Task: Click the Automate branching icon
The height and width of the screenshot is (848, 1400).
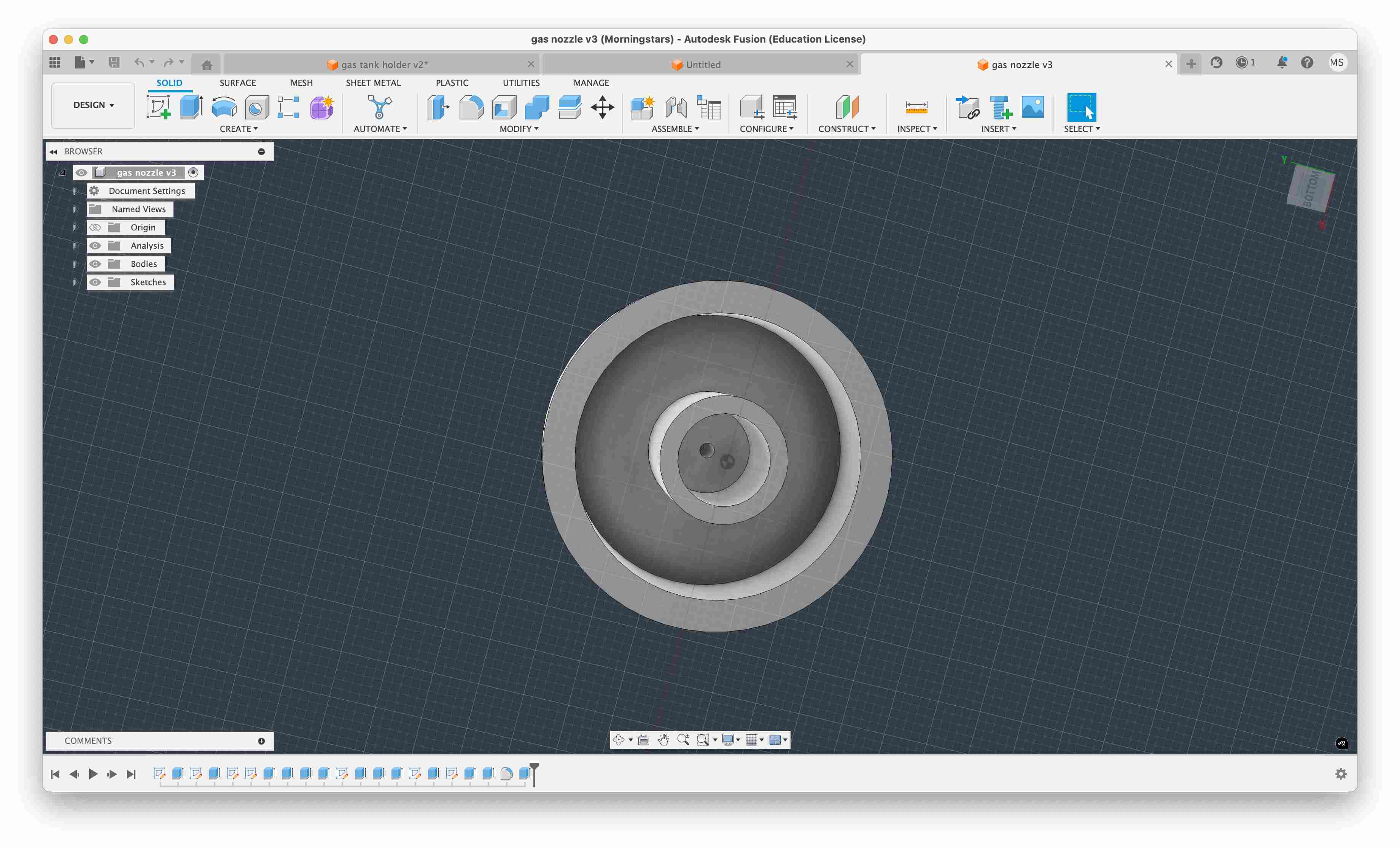Action: (x=380, y=107)
